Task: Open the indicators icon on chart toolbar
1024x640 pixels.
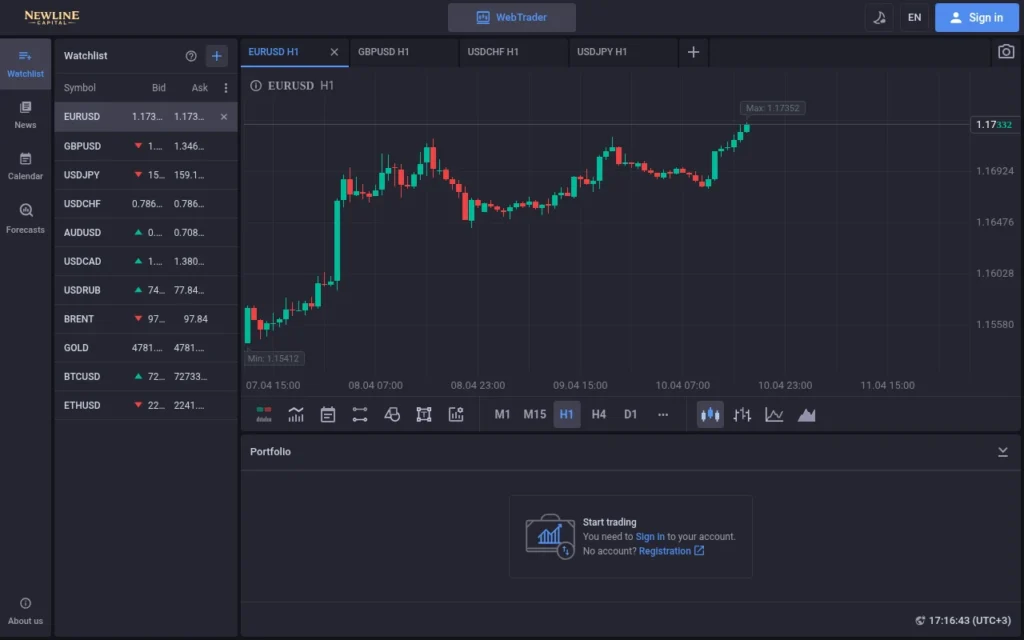Action: [457, 413]
